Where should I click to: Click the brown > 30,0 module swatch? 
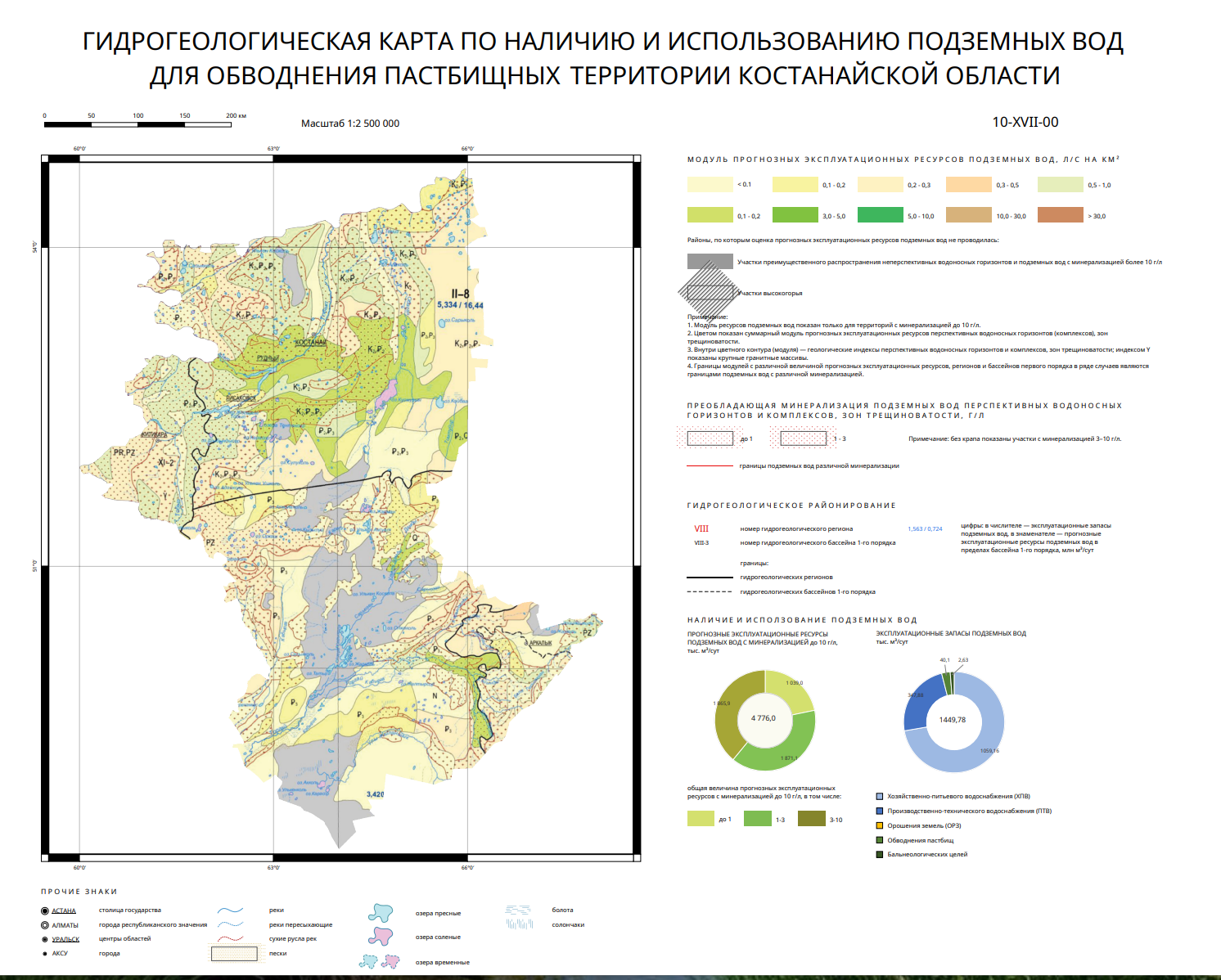(1061, 215)
